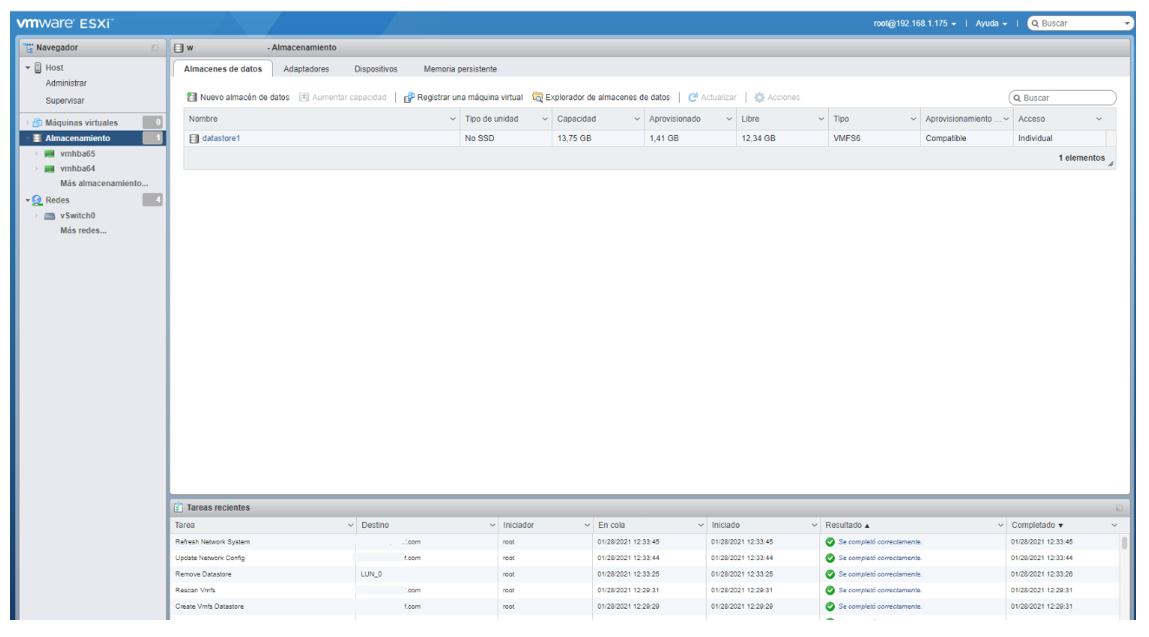Click Registrar una máquina virtual button
The image size is (1149, 637).
coord(463,97)
